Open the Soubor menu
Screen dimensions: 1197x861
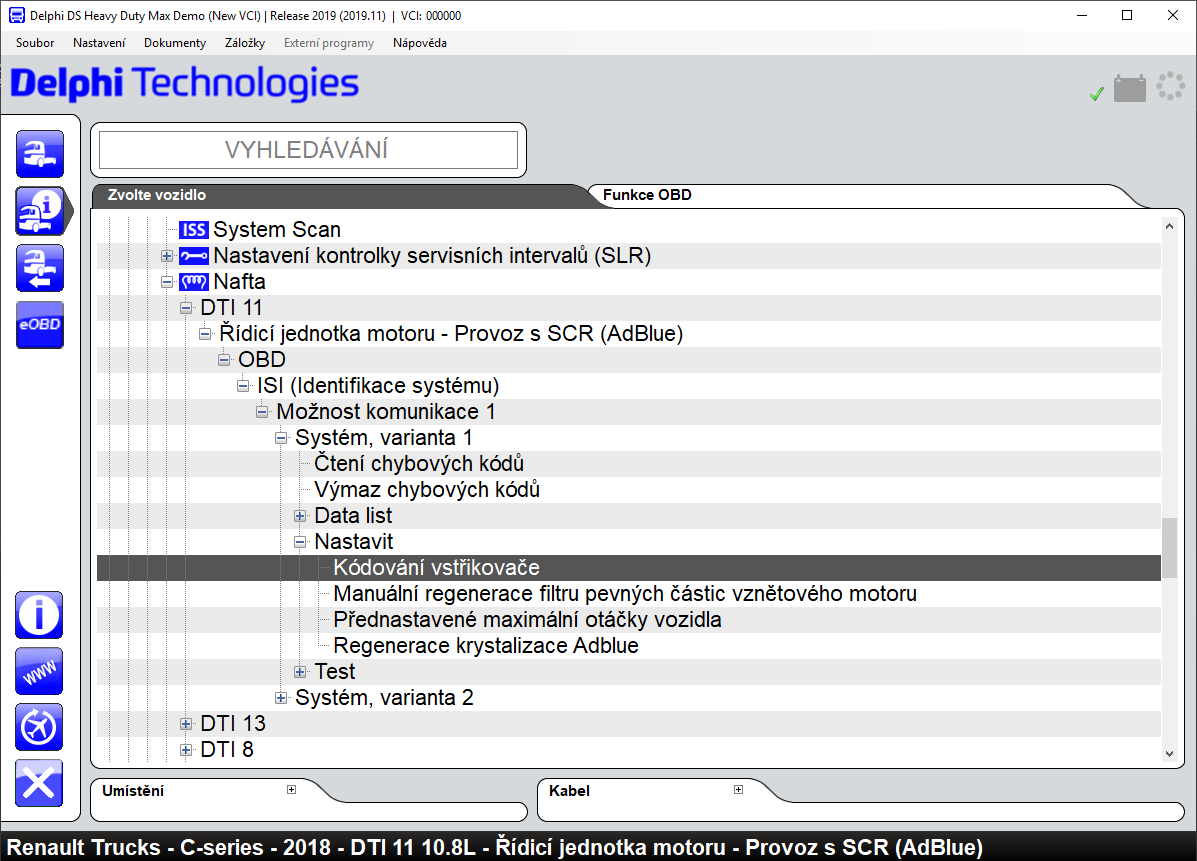coord(35,43)
